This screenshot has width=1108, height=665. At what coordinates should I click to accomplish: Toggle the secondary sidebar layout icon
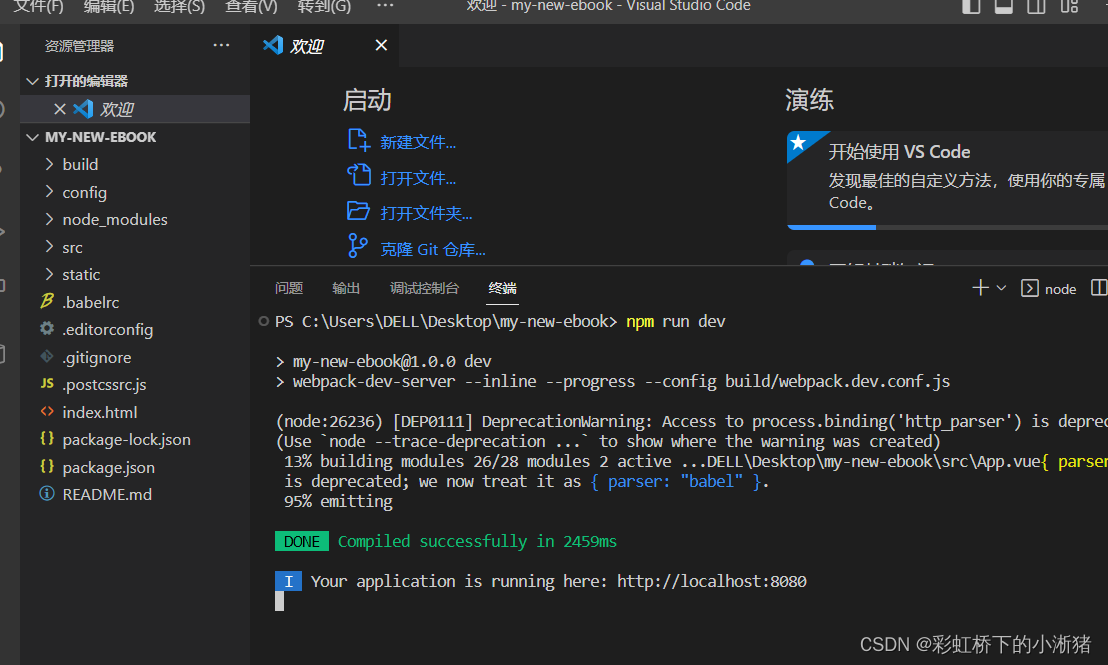click(1036, 6)
